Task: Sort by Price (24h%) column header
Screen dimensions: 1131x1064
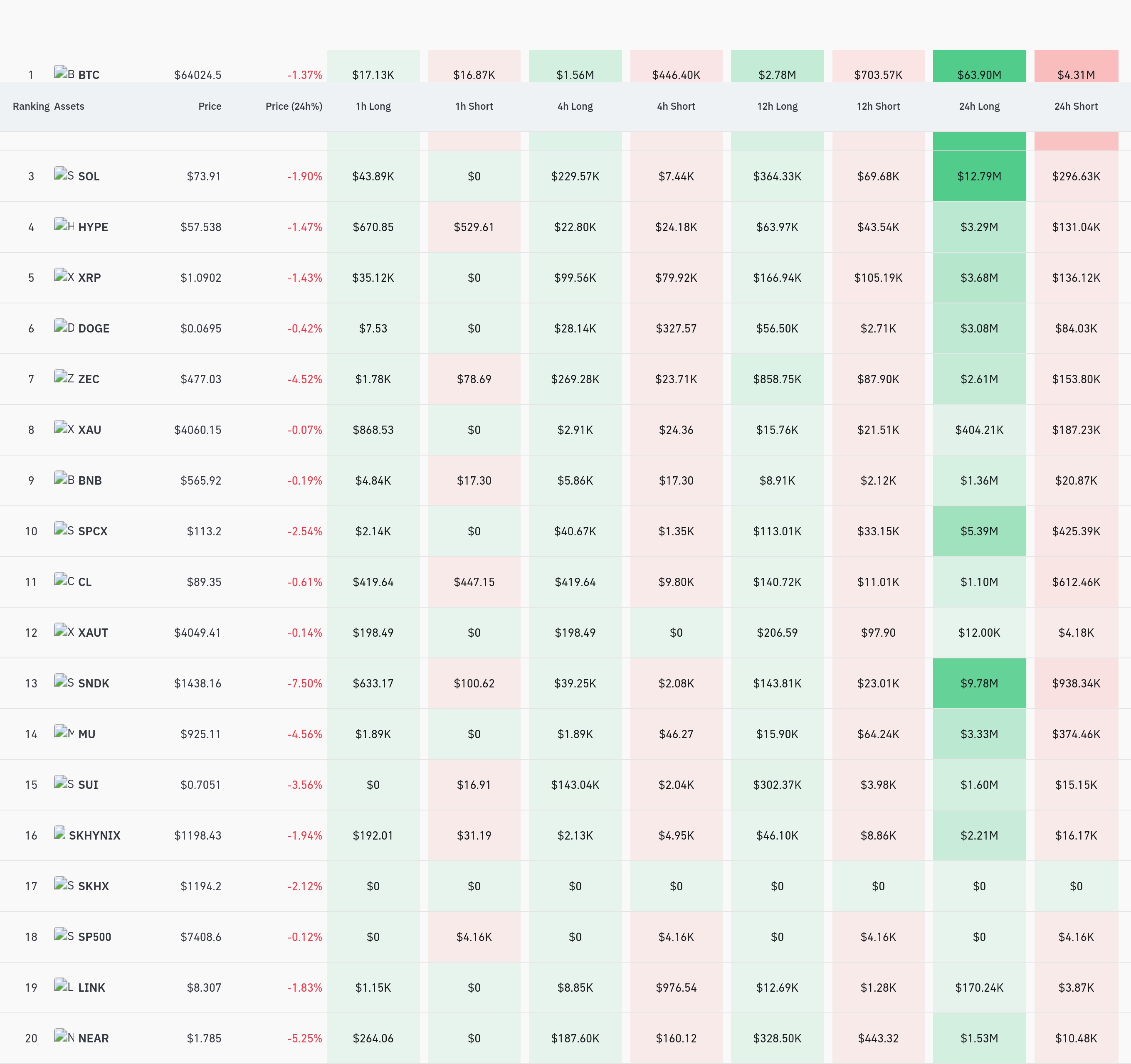Action: click(x=294, y=106)
